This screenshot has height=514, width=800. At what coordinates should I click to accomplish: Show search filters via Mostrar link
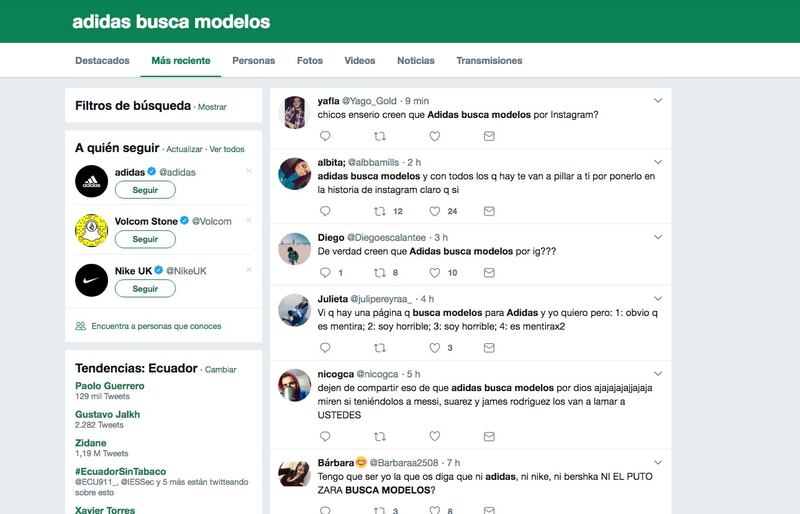pyautogui.click(x=212, y=107)
